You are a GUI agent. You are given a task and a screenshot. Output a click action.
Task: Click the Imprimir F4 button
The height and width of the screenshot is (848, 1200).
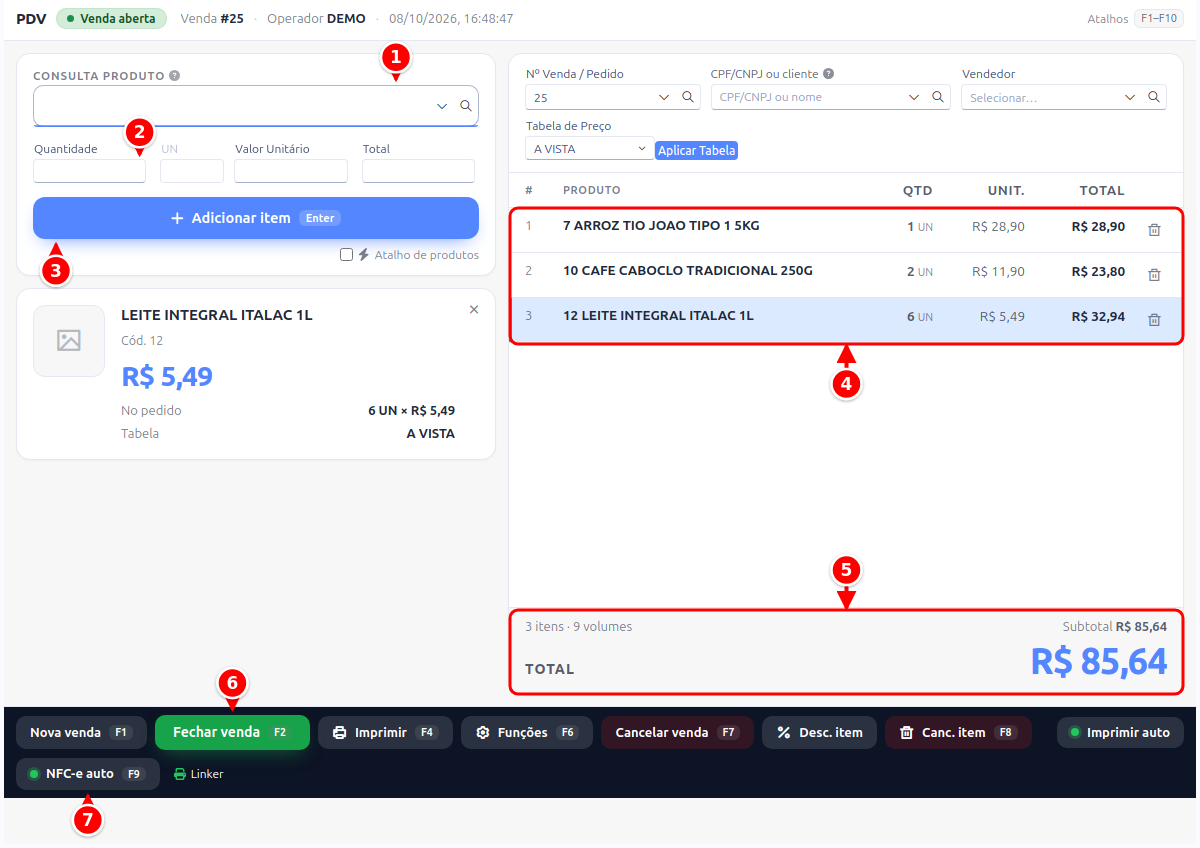click(385, 732)
